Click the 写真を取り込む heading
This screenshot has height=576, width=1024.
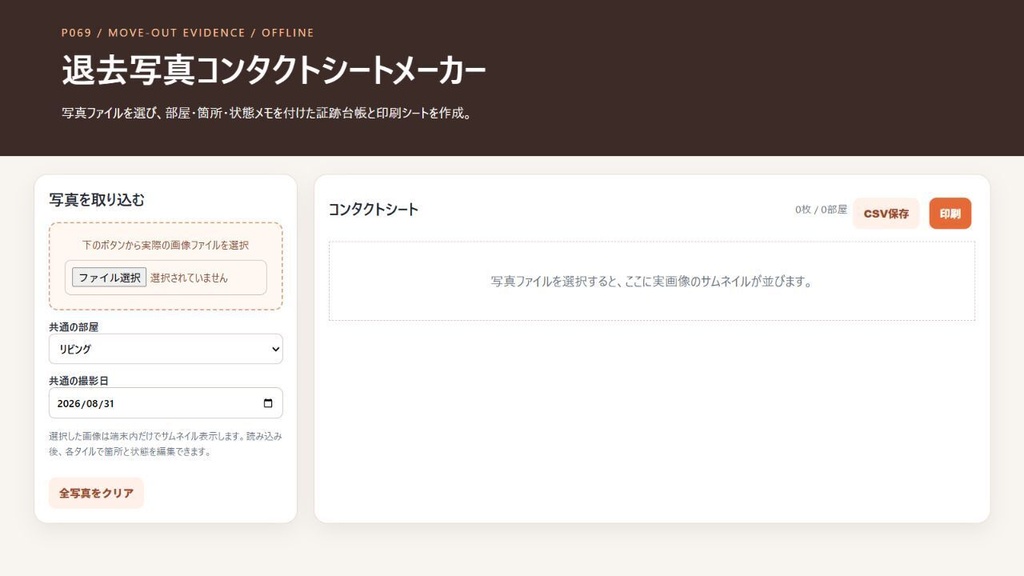point(97,200)
